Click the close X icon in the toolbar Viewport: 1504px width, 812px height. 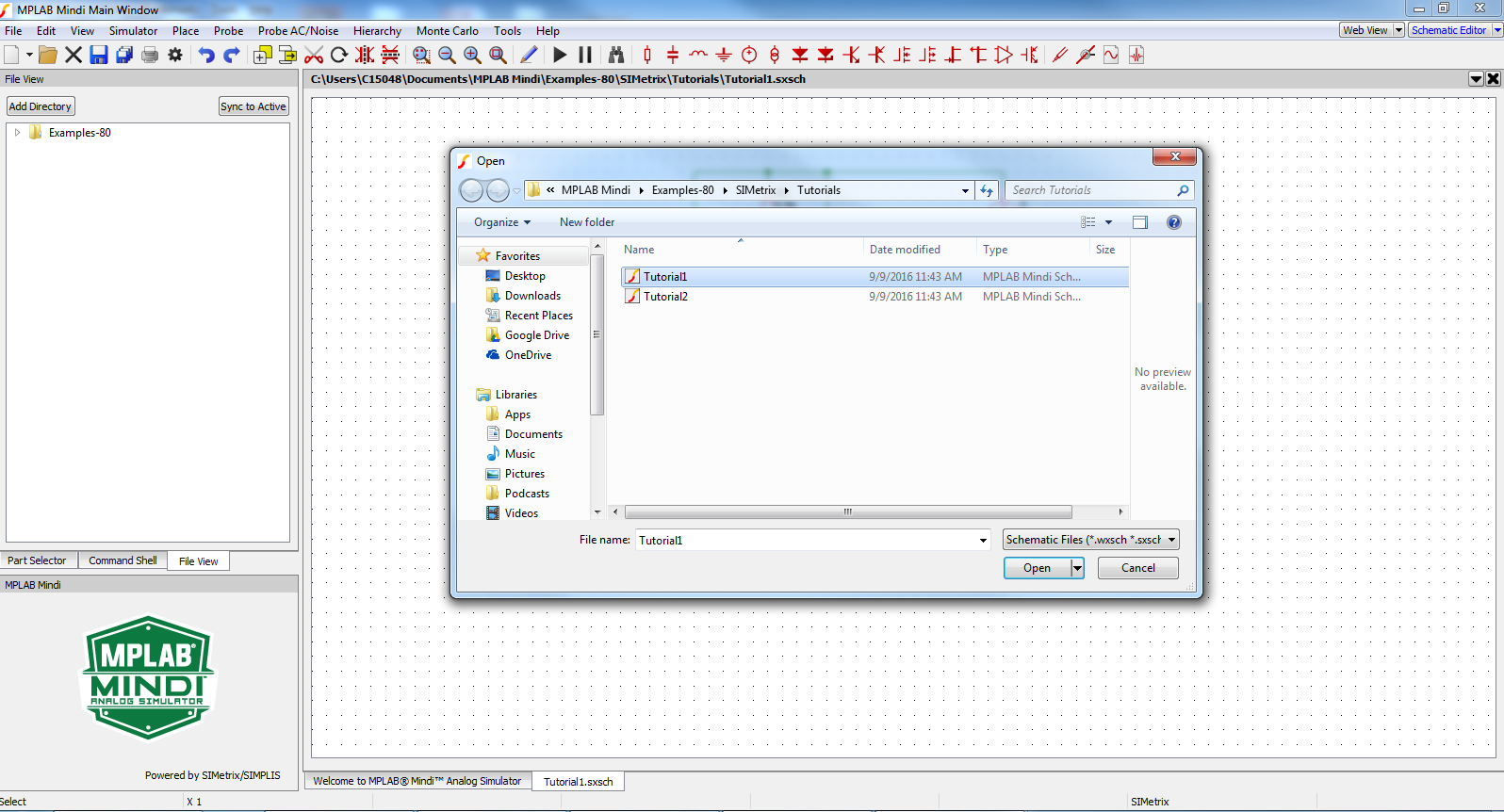pos(74,55)
